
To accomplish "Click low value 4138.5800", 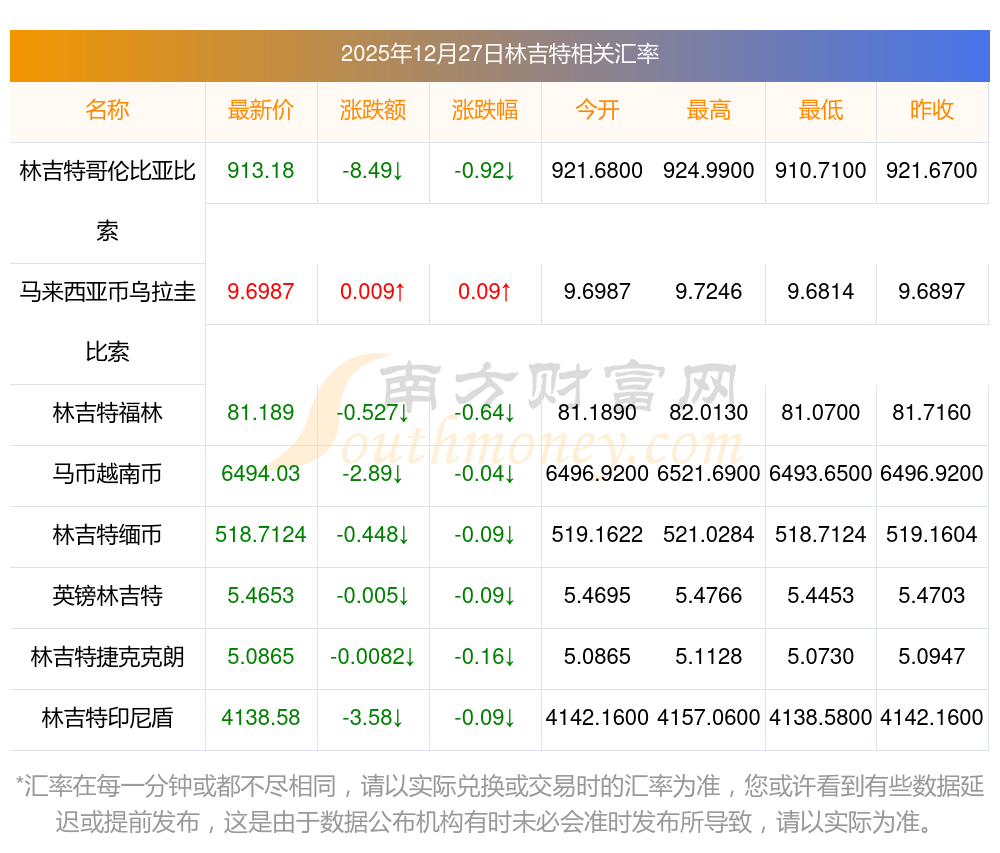I will coord(820,718).
